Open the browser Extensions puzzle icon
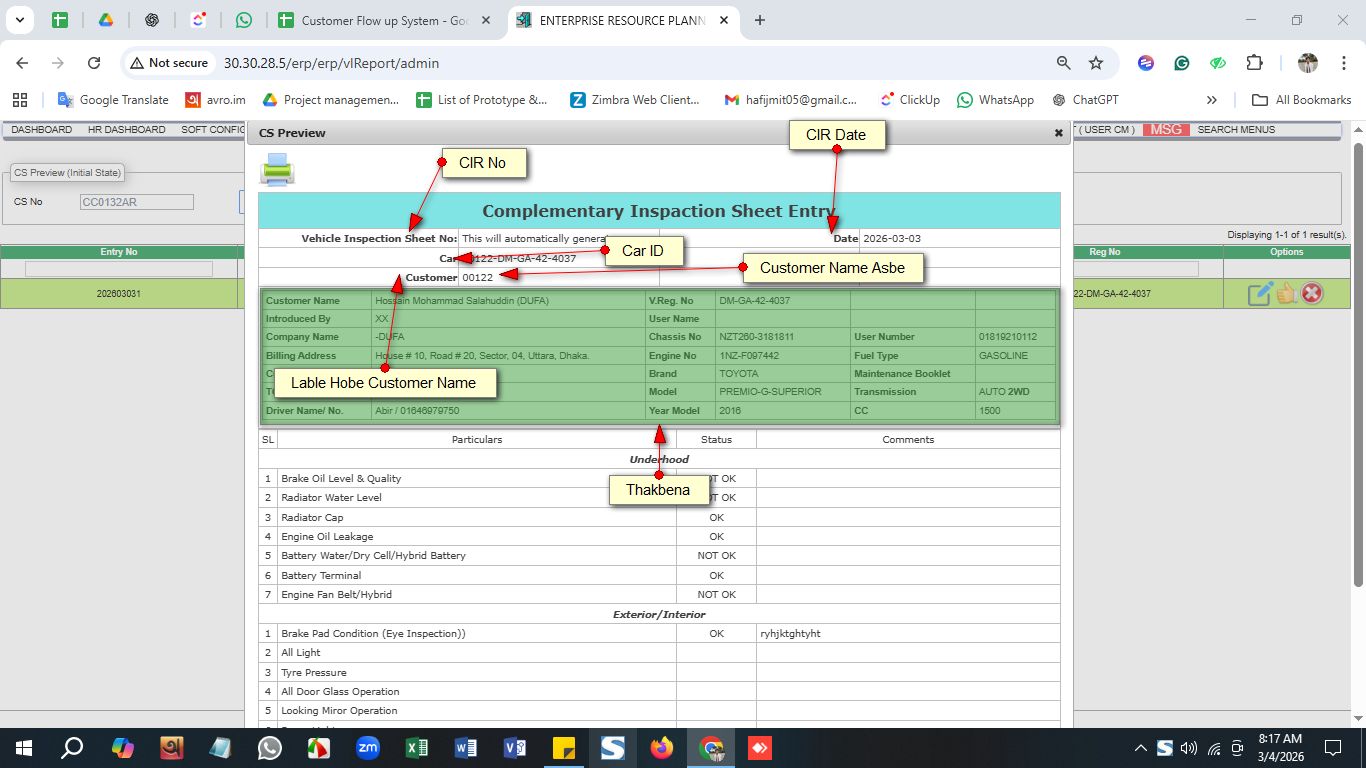Image resolution: width=1366 pixels, height=768 pixels. pyautogui.click(x=1254, y=63)
